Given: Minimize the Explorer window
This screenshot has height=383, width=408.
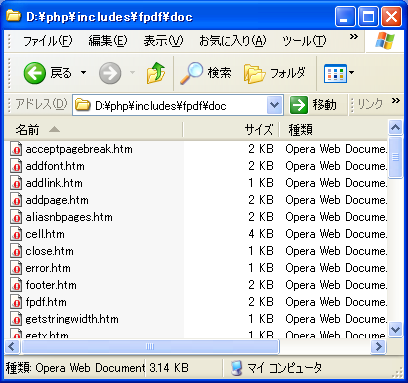Looking at the screenshot, I should 345,16.
